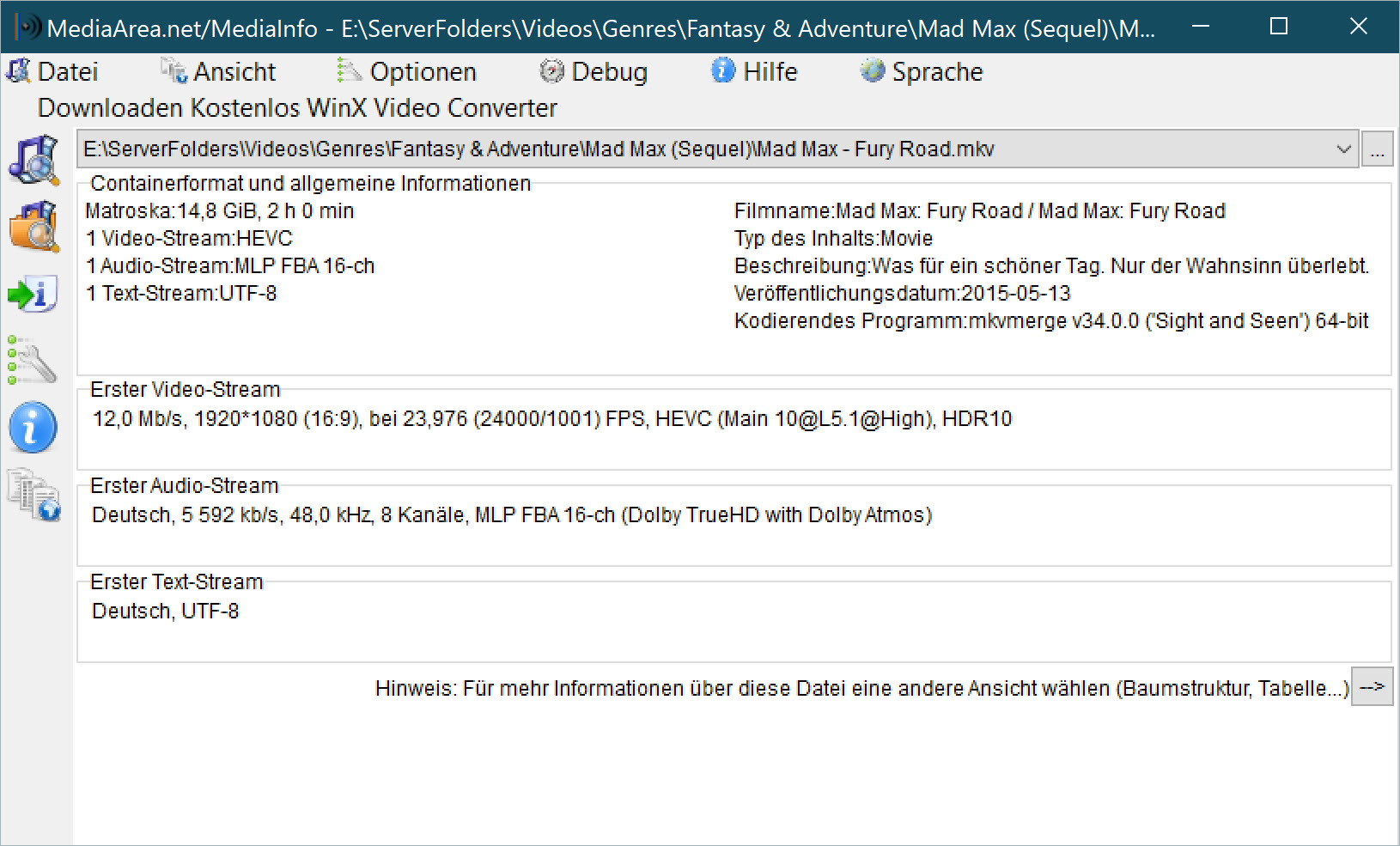Open folder icon in left sidebar

(x=34, y=227)
